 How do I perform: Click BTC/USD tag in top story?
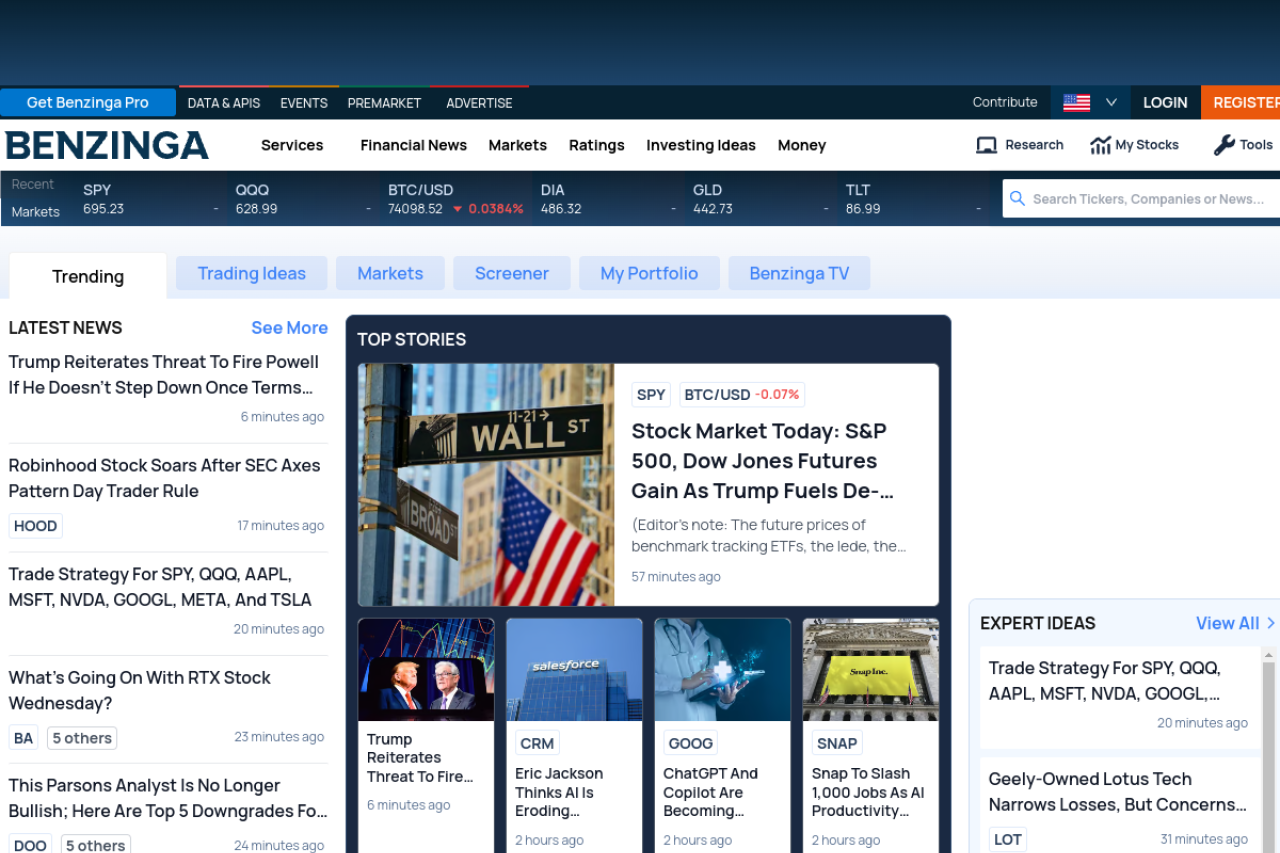pyautogui.click(x=742, y=394)
